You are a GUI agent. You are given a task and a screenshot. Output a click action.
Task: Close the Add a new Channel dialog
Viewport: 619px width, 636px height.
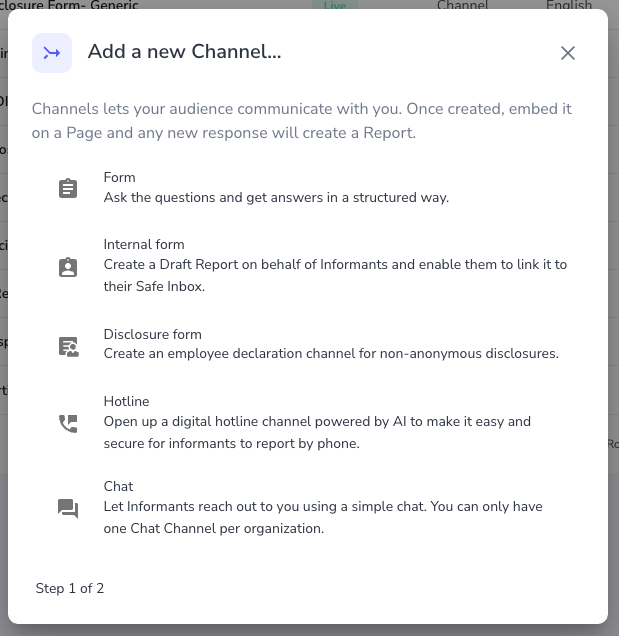[567, 53]
